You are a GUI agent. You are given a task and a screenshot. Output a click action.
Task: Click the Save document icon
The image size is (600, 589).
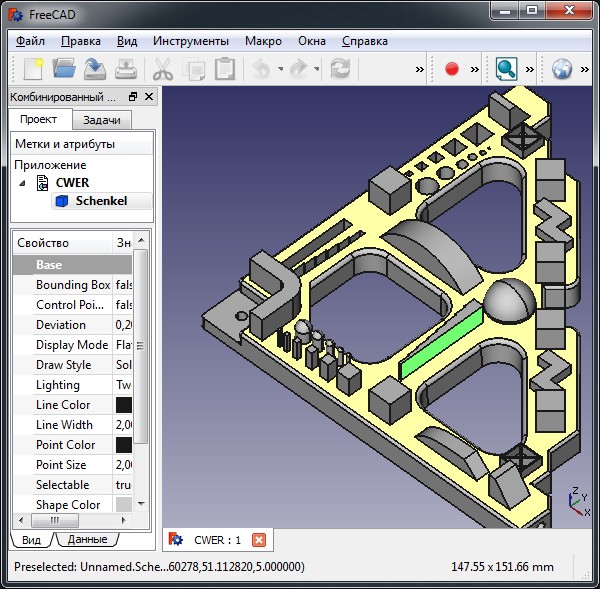point(95,69)
